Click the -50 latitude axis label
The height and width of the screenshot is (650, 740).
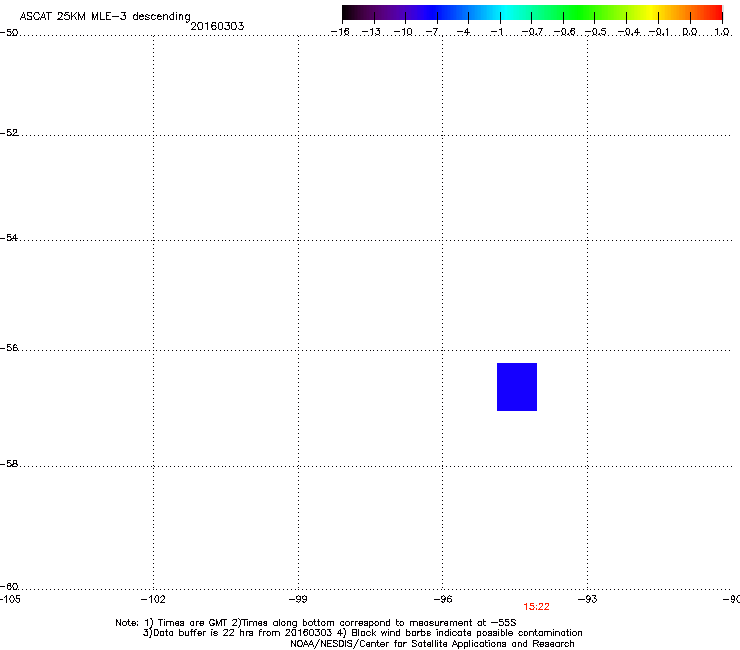pyautogui.click(x=9, y=33)
